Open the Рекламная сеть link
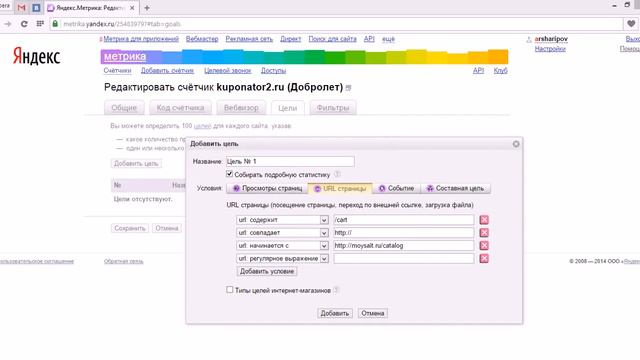 point(249,39)
